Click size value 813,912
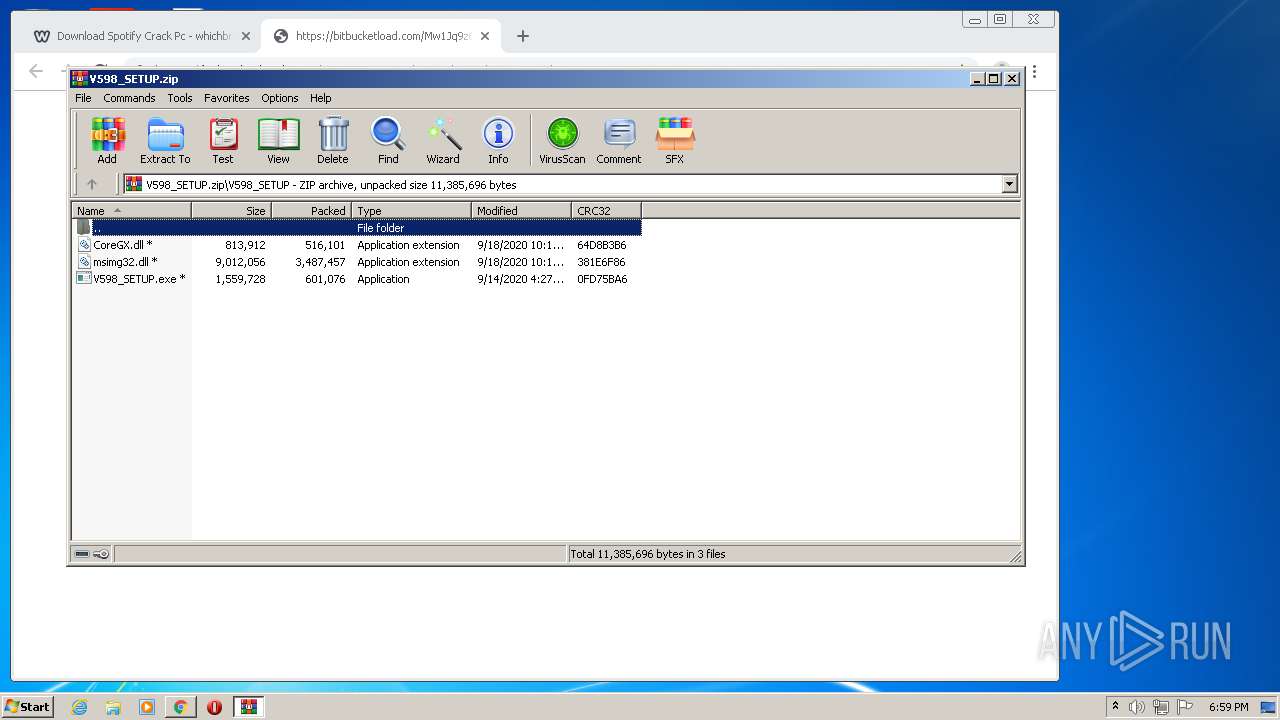The width and height of the screenshot is (1280, 720). 245,245
